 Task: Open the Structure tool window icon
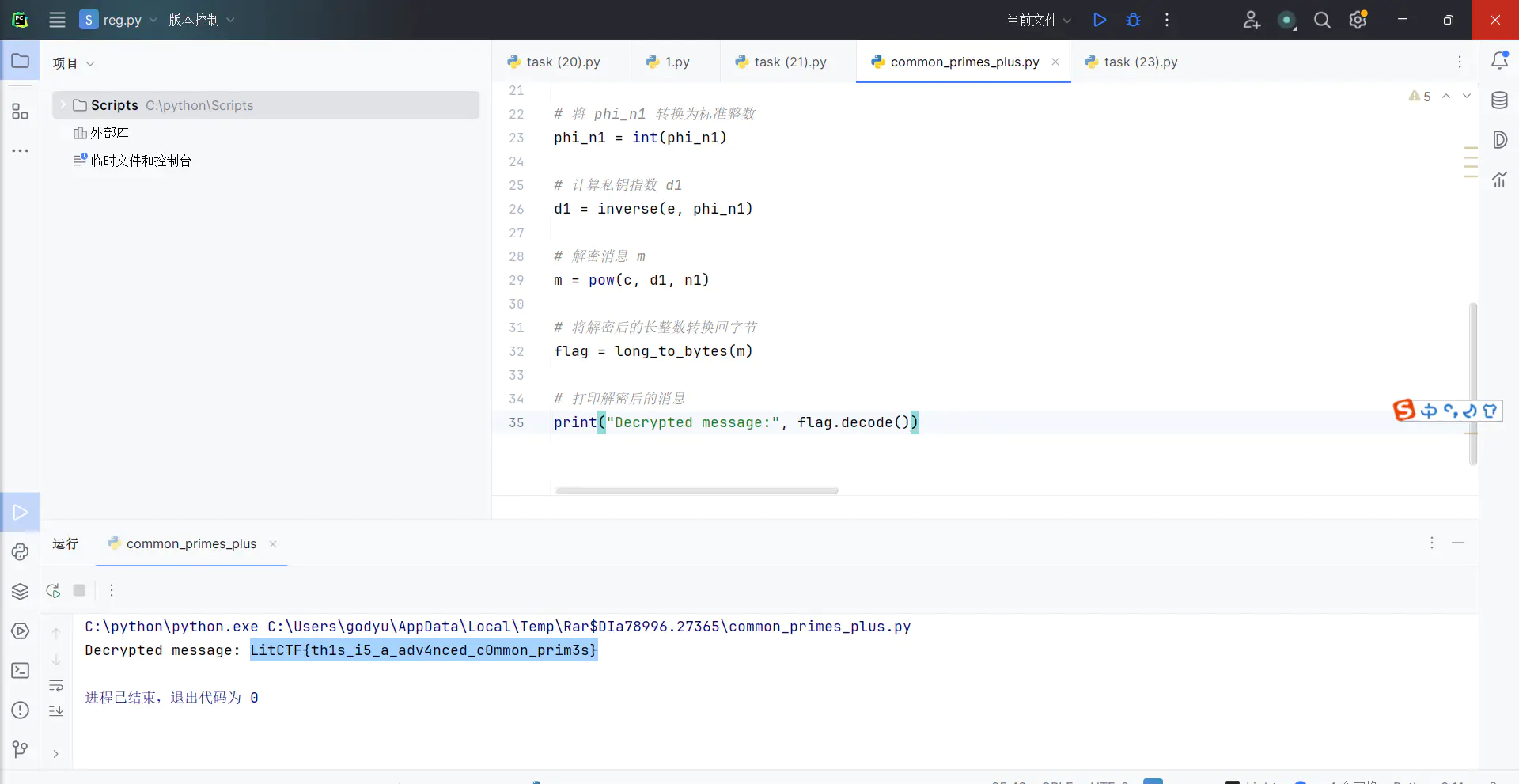[x=20, y=112]
